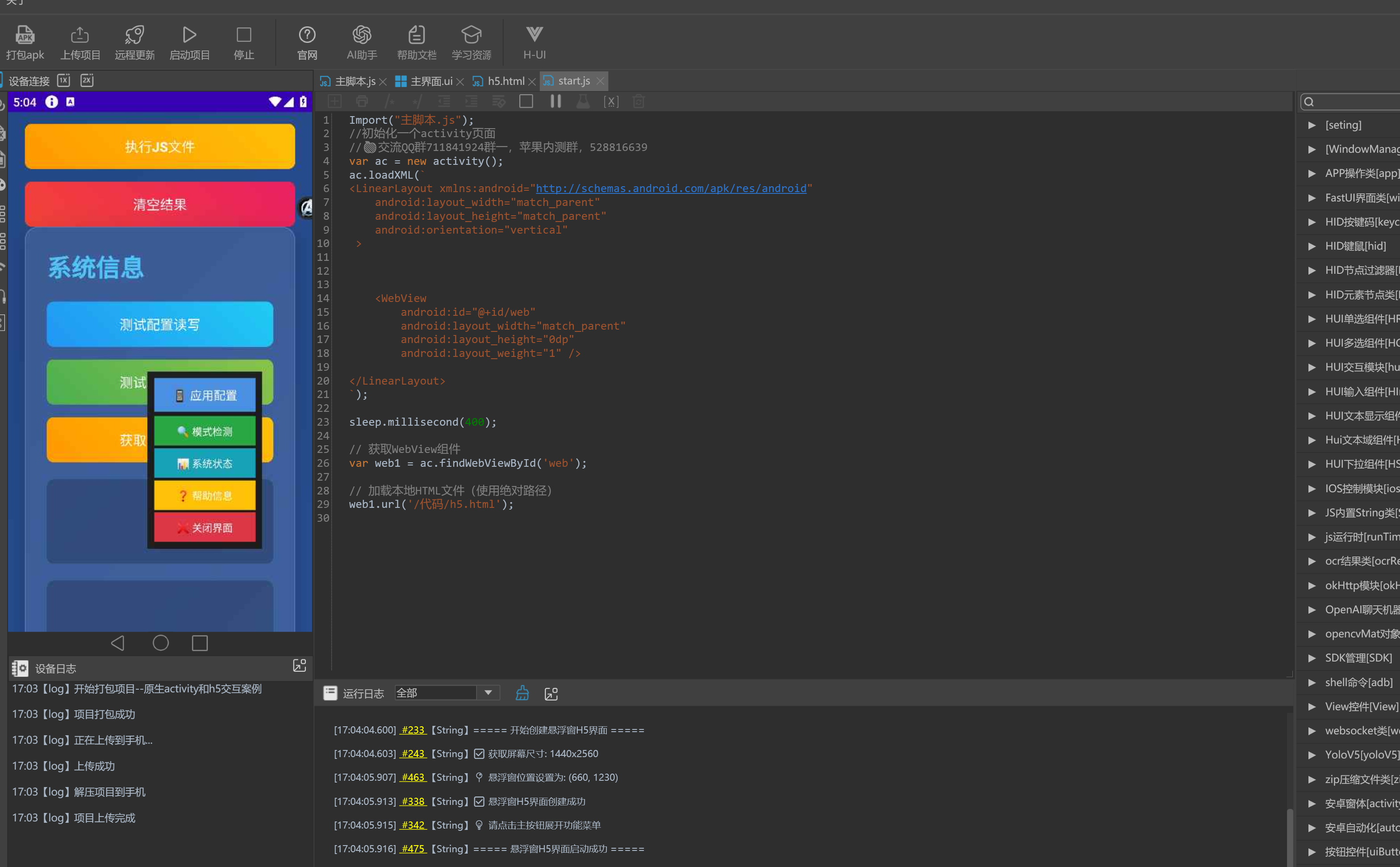Open the schemas.android.com link in code
This screenshot has height=867, width=1400.
pos(671,188)
